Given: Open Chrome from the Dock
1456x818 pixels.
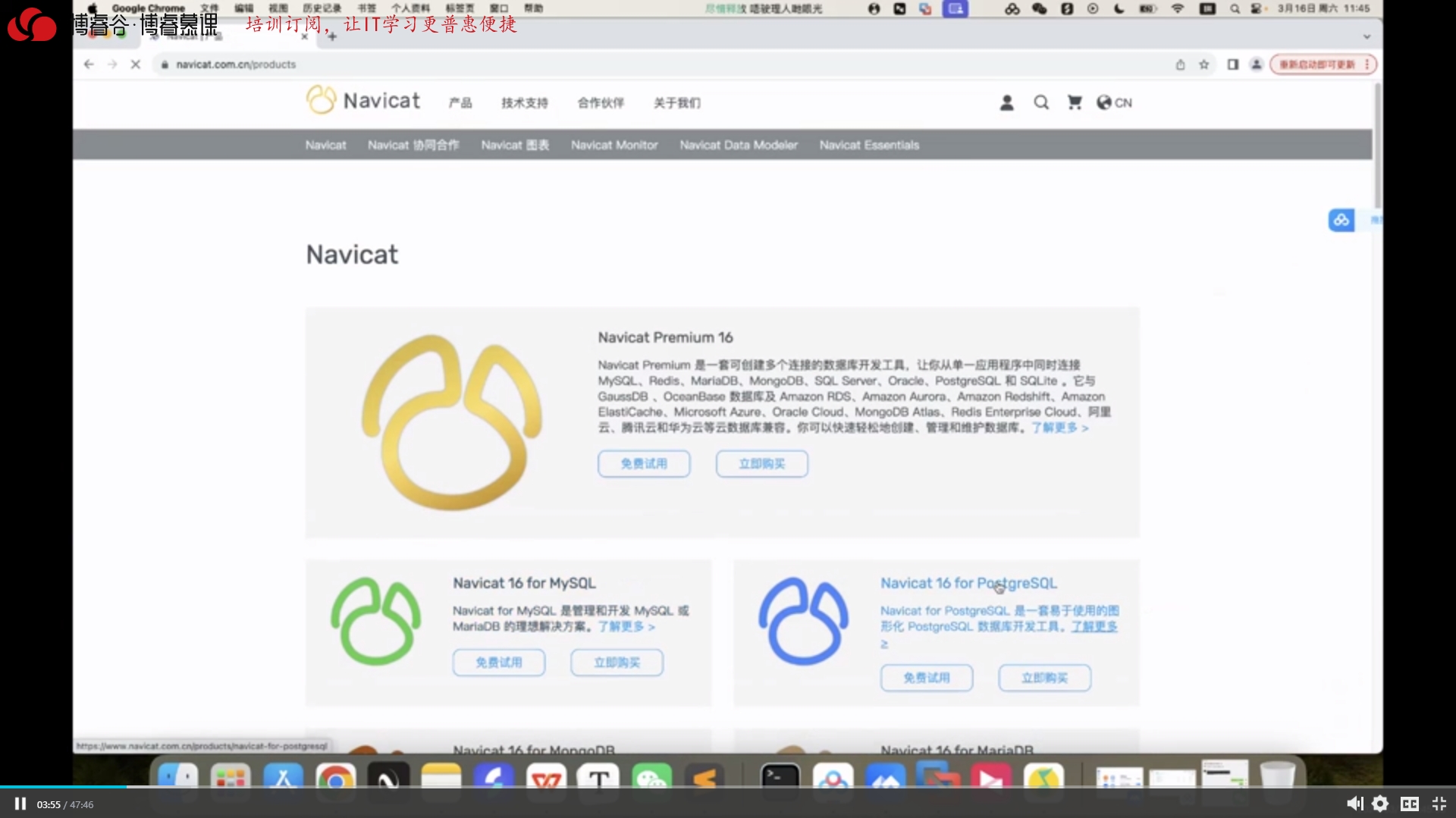Looking at the screenshot, I should (335, 781).
